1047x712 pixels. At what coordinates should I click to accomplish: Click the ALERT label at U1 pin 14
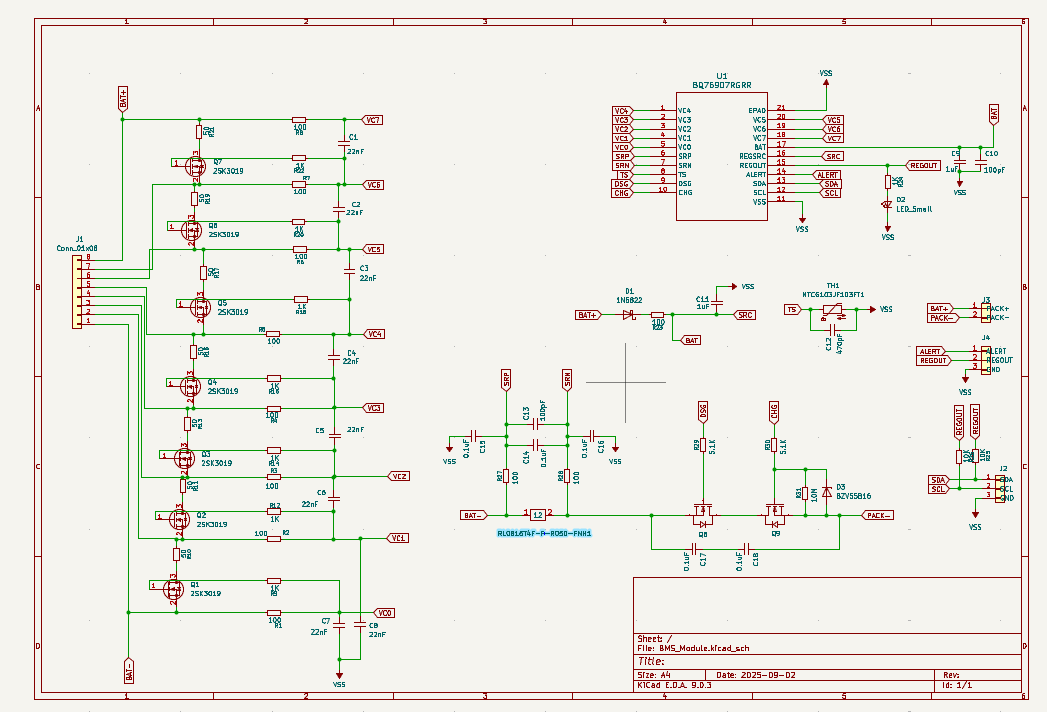pyautogui.click(x=830, y=175)
